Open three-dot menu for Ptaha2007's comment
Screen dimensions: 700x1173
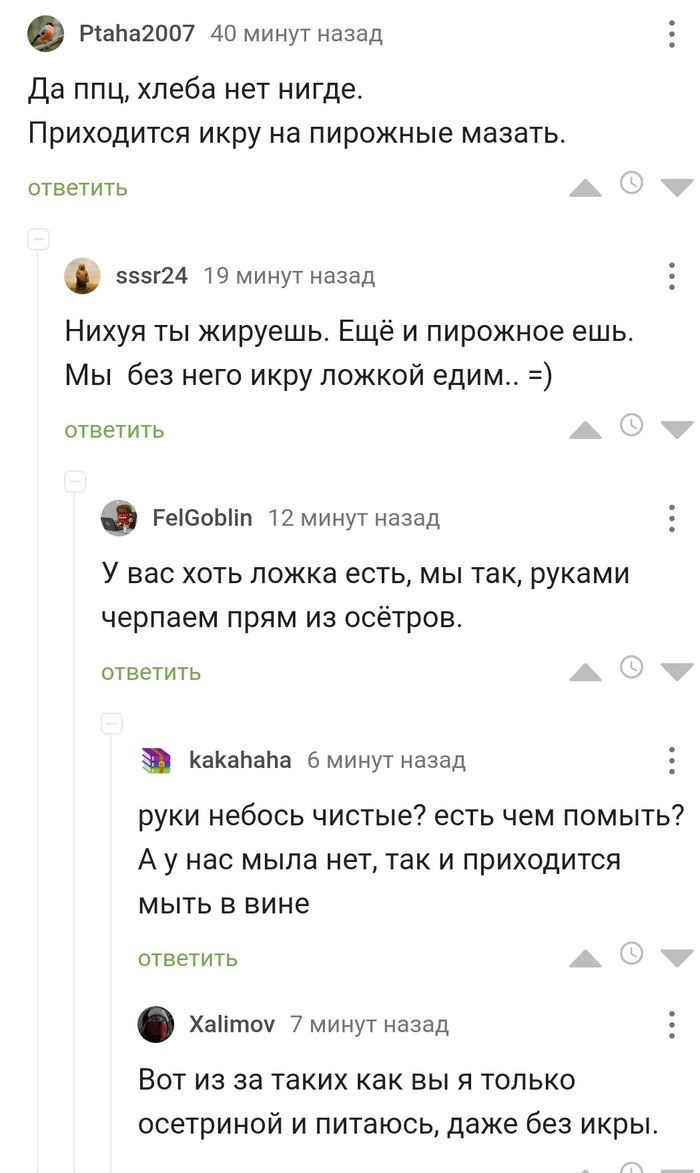coord(672,34)
